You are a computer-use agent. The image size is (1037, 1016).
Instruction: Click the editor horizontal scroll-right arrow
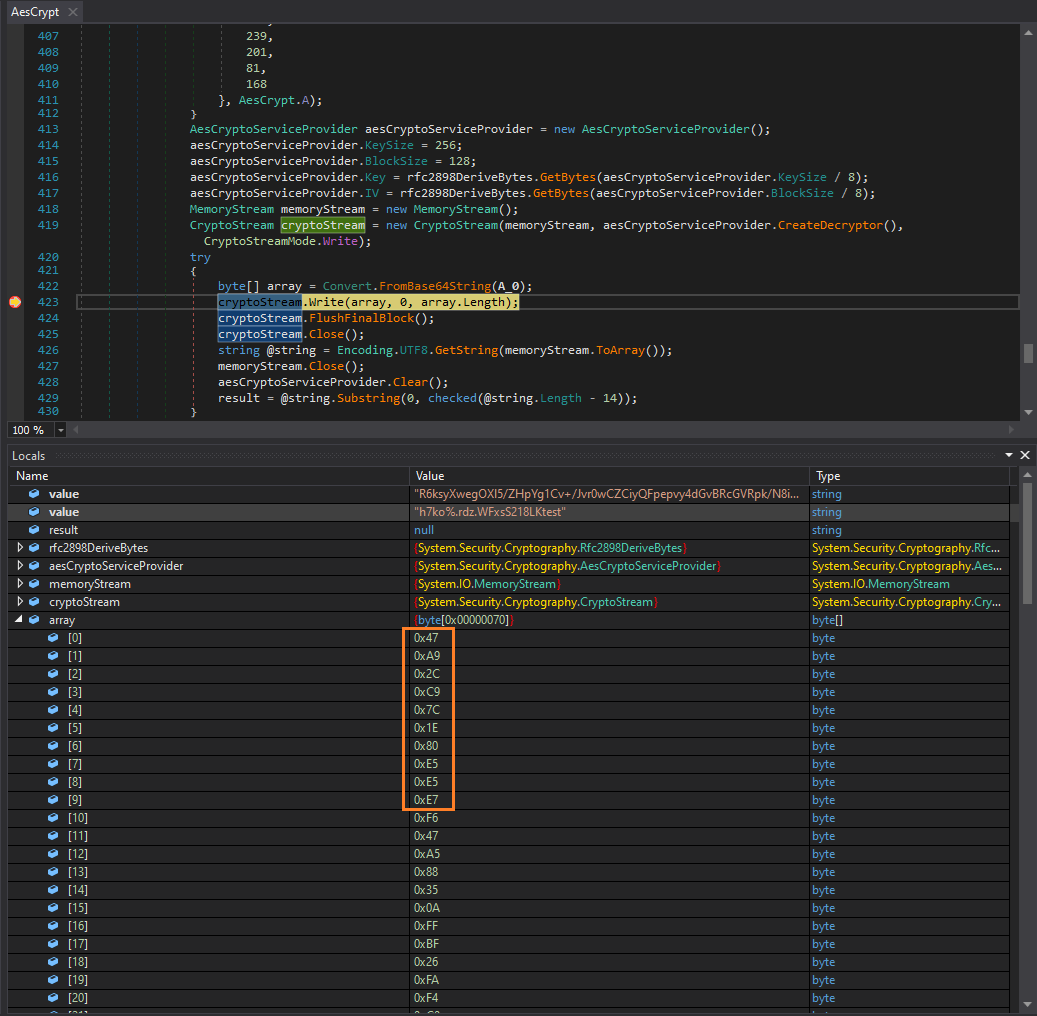1011,430
